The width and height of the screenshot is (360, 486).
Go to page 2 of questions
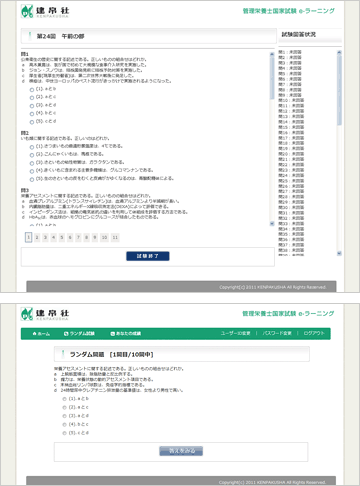pyautogui.click(x=37, y=237)
